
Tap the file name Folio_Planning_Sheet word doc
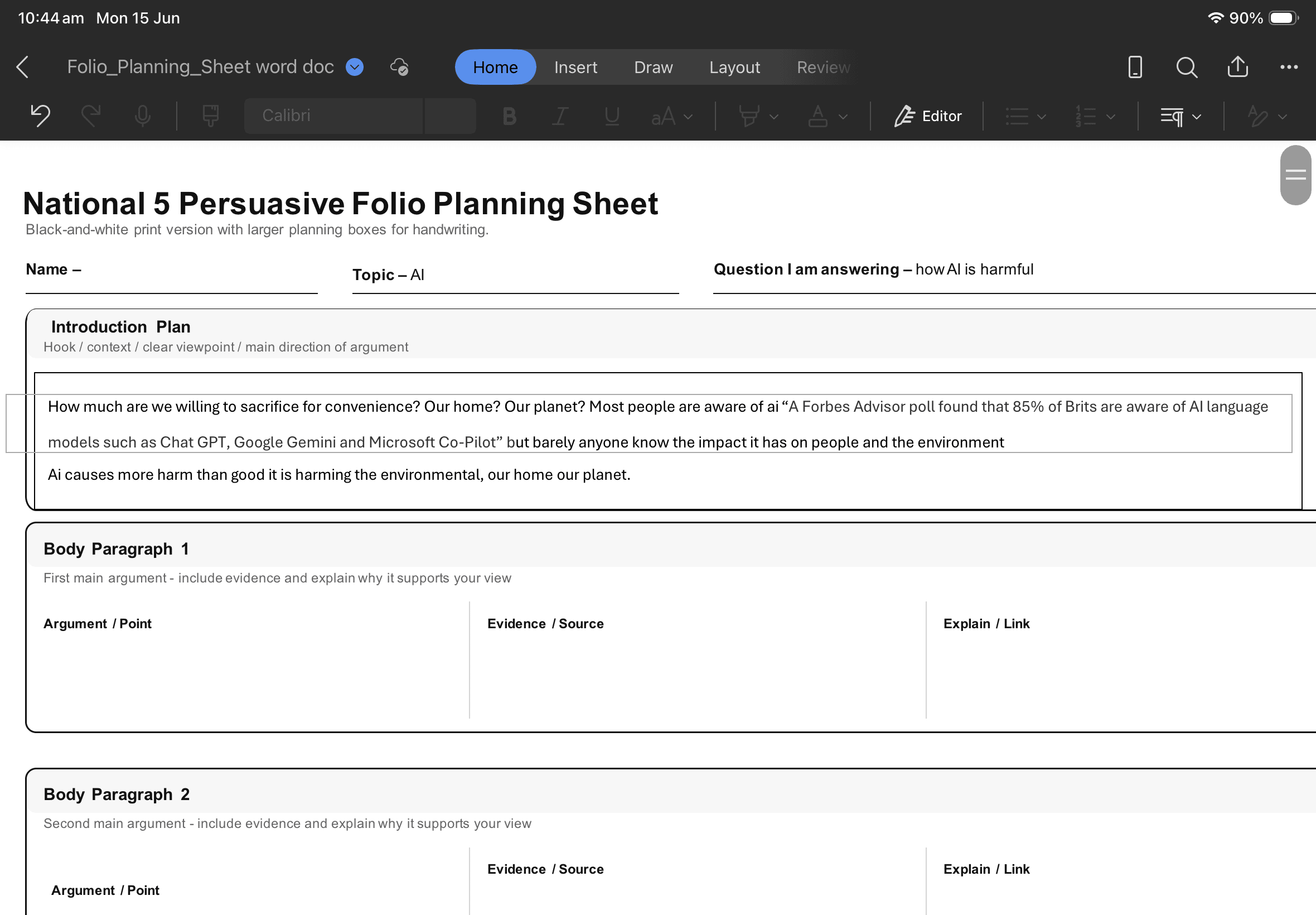tap(201, 67)
